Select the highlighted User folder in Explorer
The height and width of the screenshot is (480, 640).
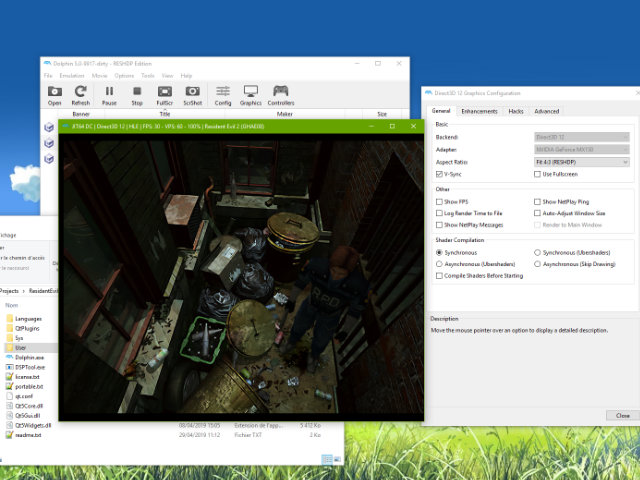(x=31, y=348)
